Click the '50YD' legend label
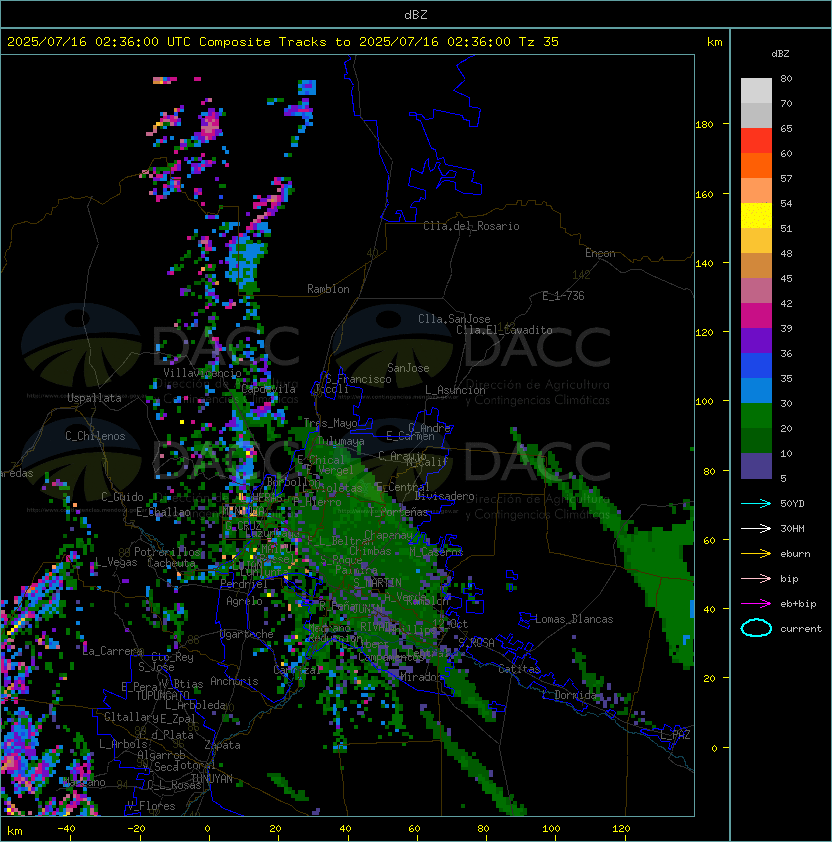 [x=792, y=503]
